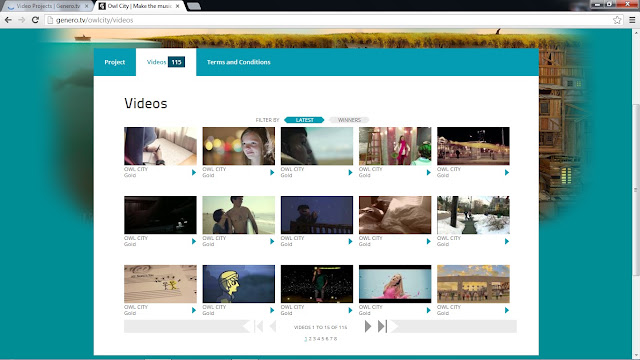Play arrow under the very dark room video
This screenshot has width=640, height=360.
coord(194,242)
